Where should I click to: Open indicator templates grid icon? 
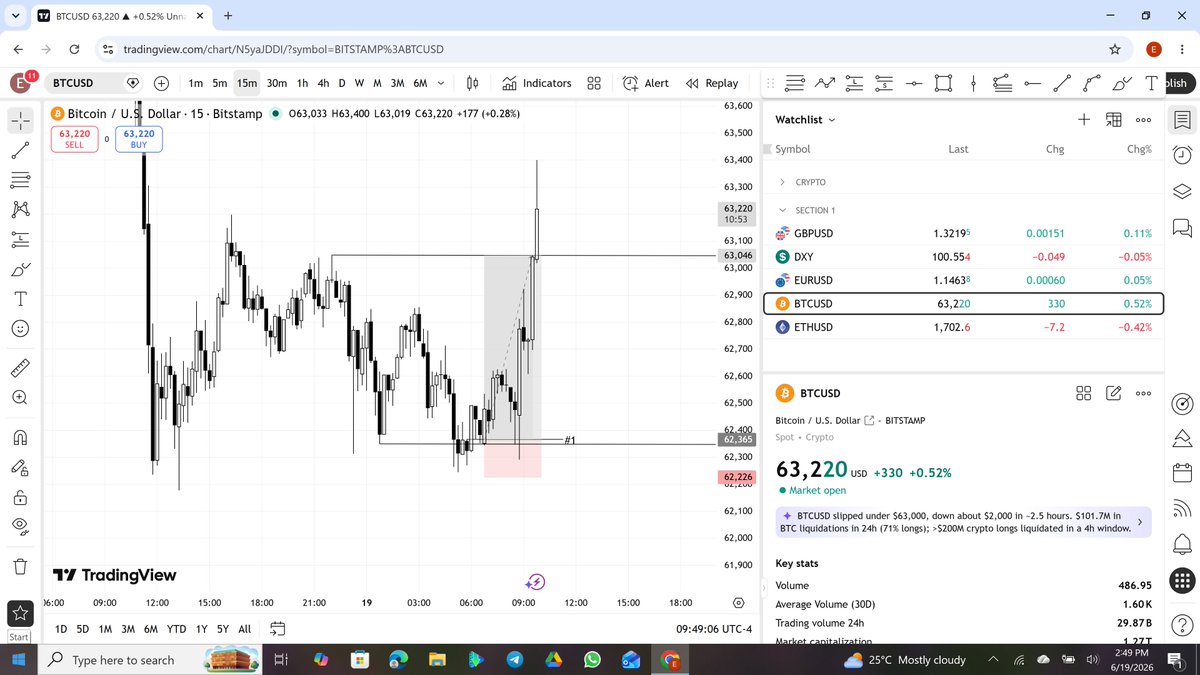pos(594,83)
